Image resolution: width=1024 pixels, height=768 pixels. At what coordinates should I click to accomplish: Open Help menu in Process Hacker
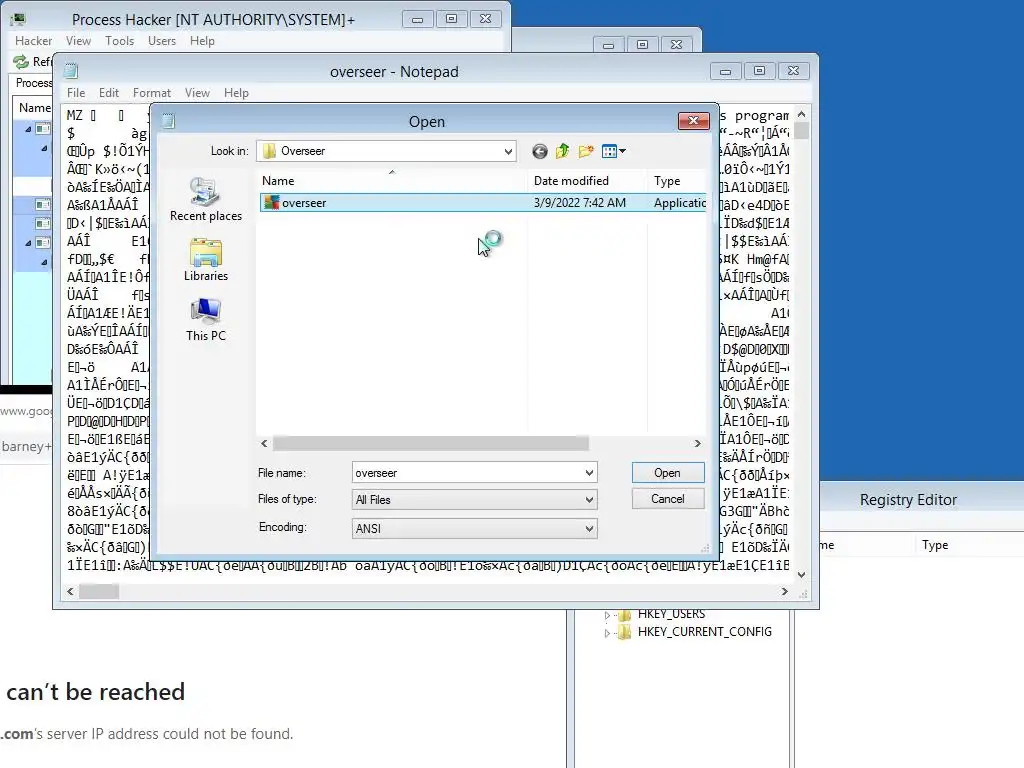202,40
